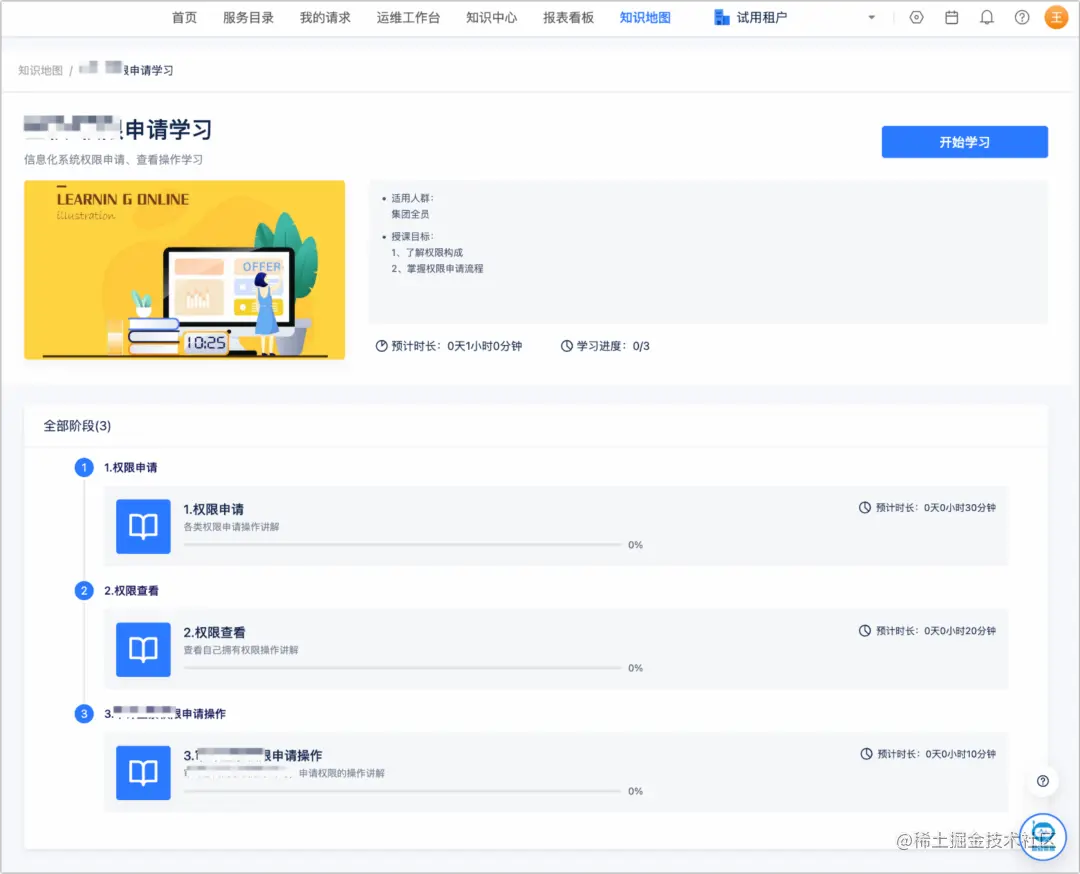Go to 首页 from the top navigation
This screenshot has width=1080, height=874.
click(x=184, y=17)
